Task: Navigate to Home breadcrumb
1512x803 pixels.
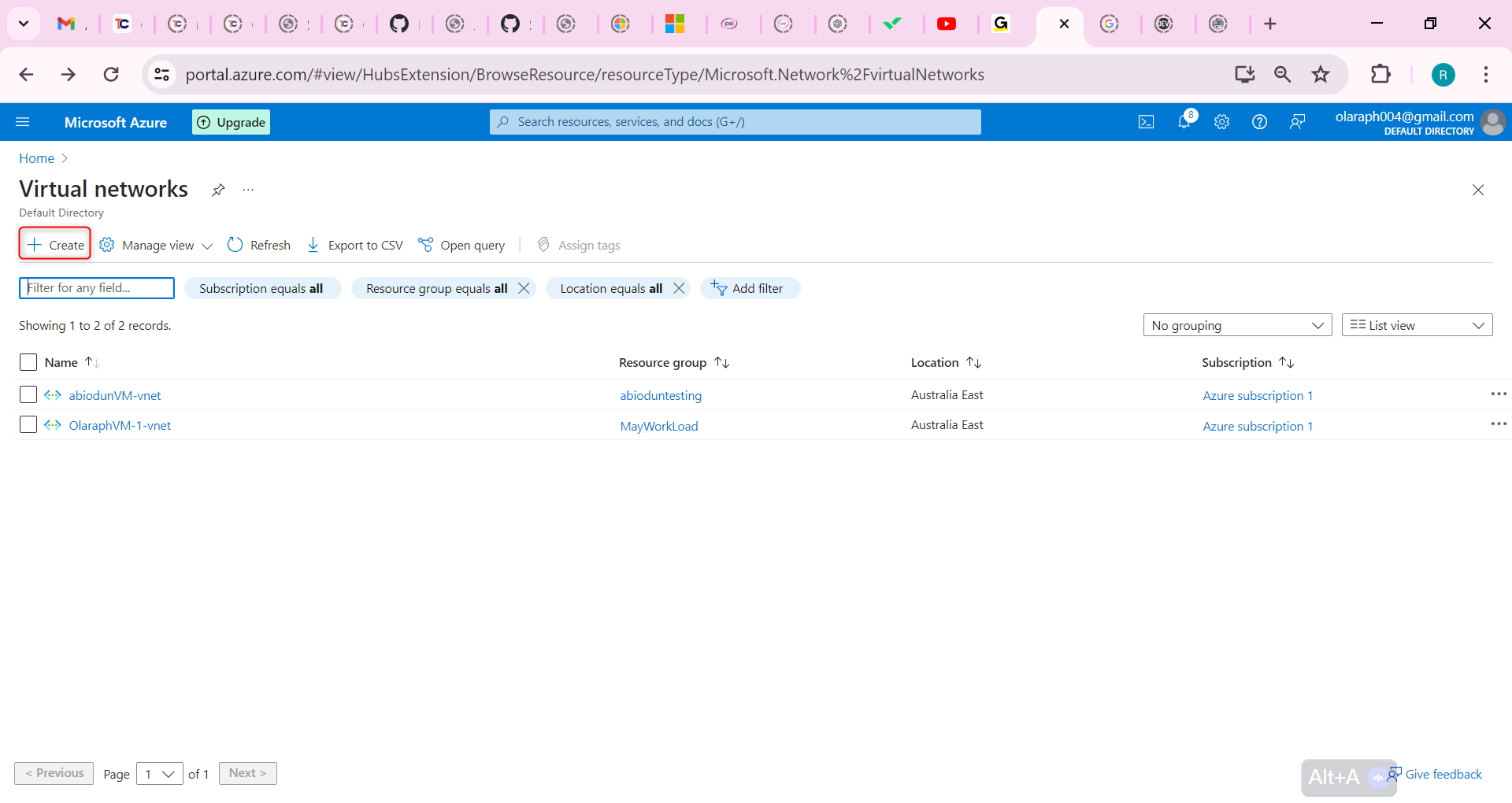Action: (37, 158)
